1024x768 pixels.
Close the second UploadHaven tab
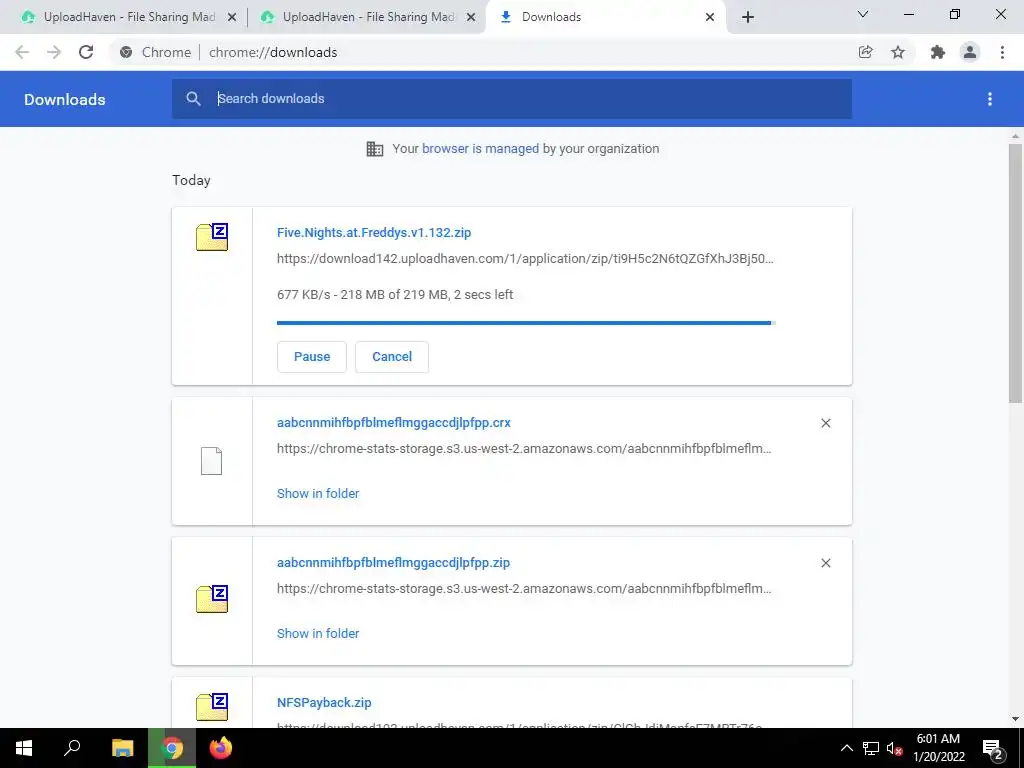click(x=471, y=17)
